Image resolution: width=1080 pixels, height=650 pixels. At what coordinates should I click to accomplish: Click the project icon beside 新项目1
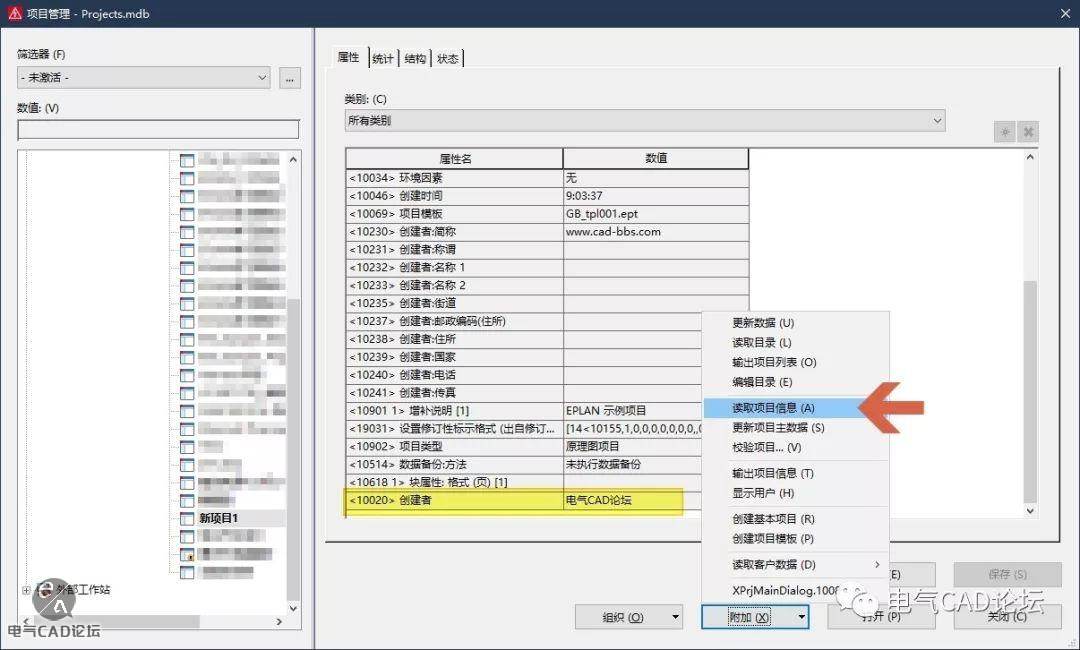pyautogui.click(x=186, y=518)
